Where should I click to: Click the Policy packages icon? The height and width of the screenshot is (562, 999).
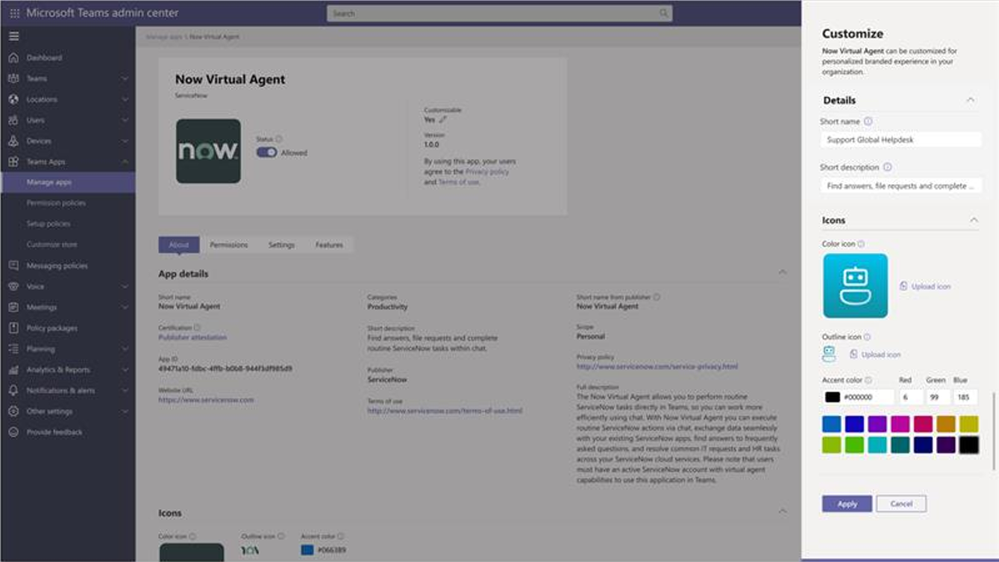13,328
